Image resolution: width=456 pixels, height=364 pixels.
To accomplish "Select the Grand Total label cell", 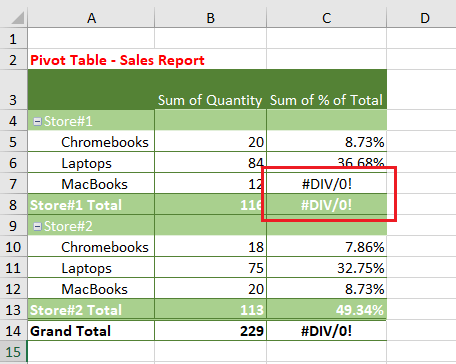I will [x=91, y=331].
